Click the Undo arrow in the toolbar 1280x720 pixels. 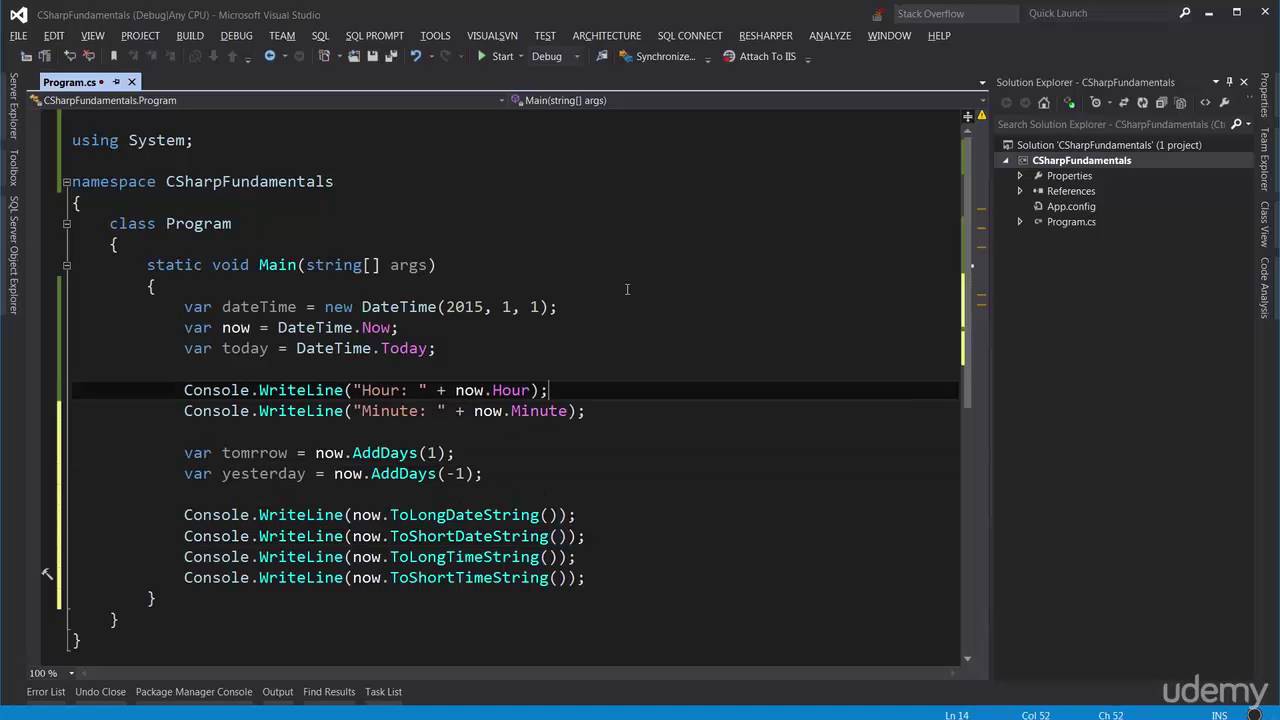point(415,57)
